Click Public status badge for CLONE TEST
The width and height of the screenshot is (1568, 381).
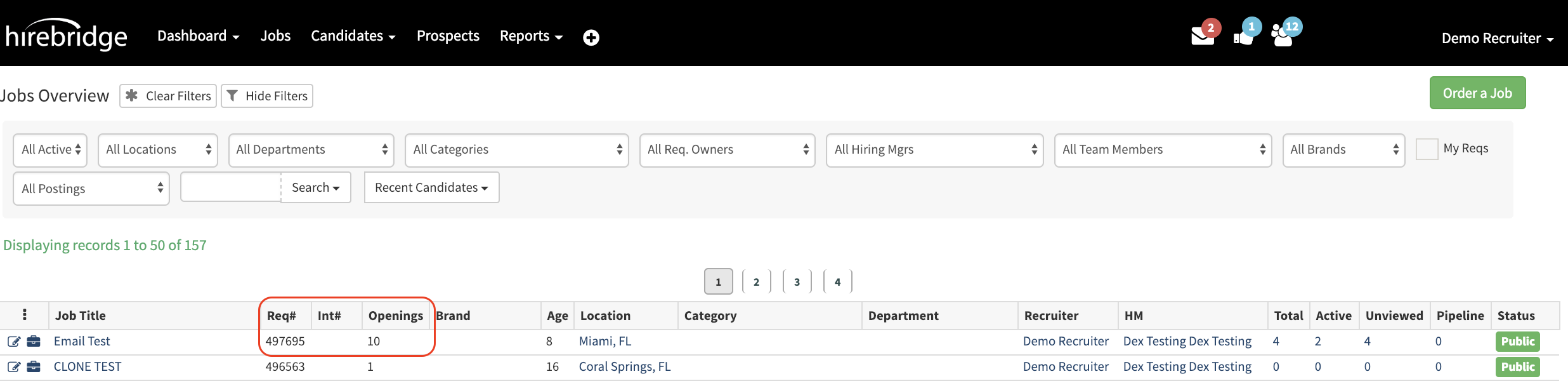click(1517, 367)
